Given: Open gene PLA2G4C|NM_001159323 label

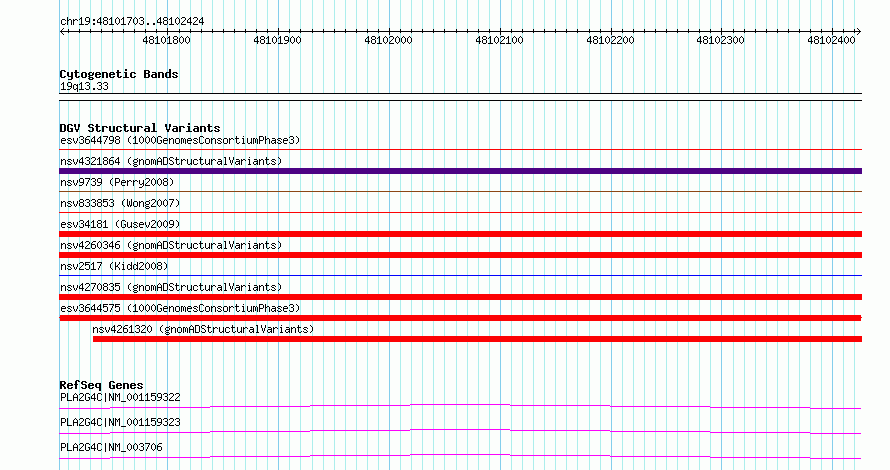Looking at the screenshot, I should 120,422.
